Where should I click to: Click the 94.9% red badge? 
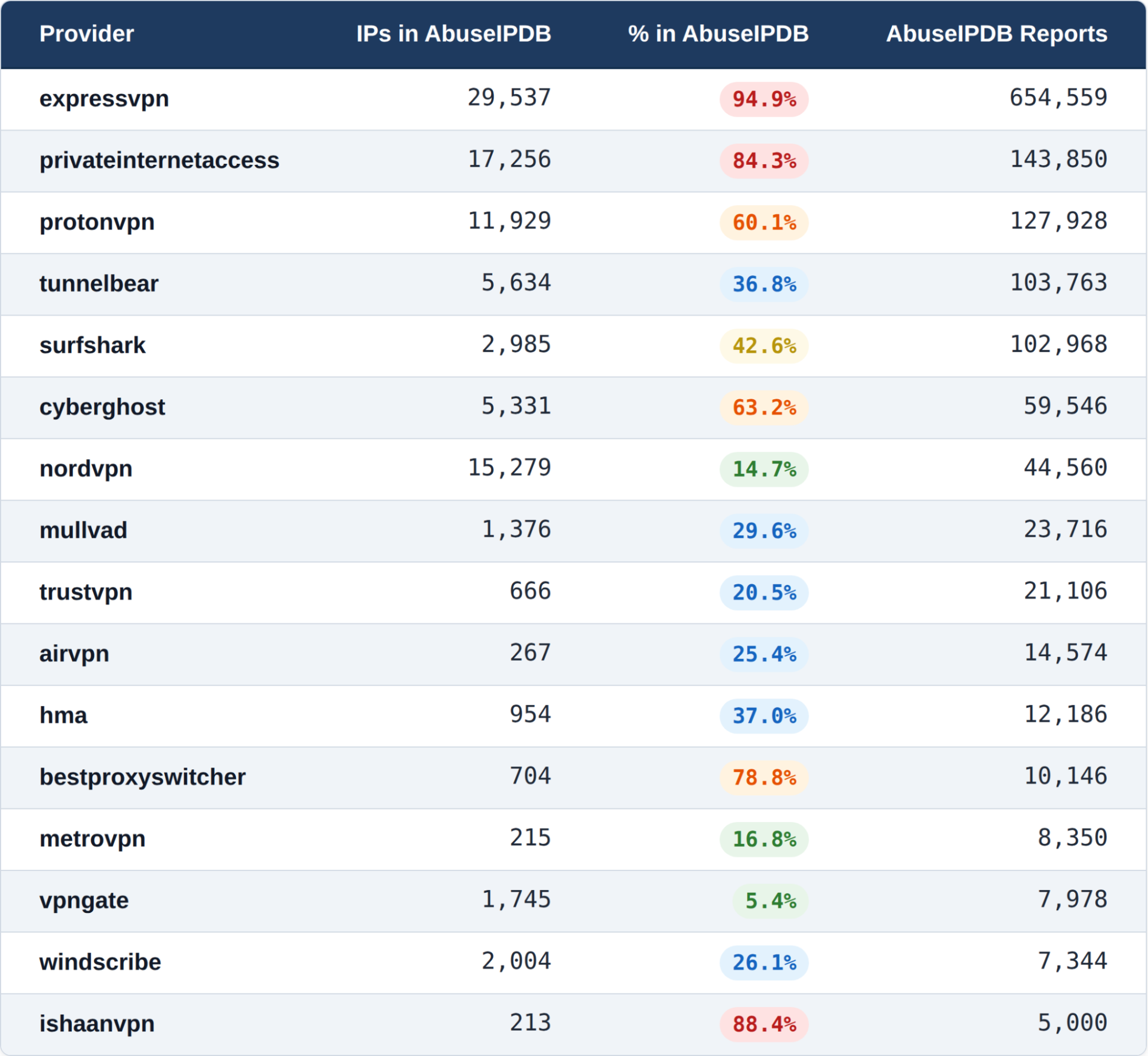click(764, 99)
